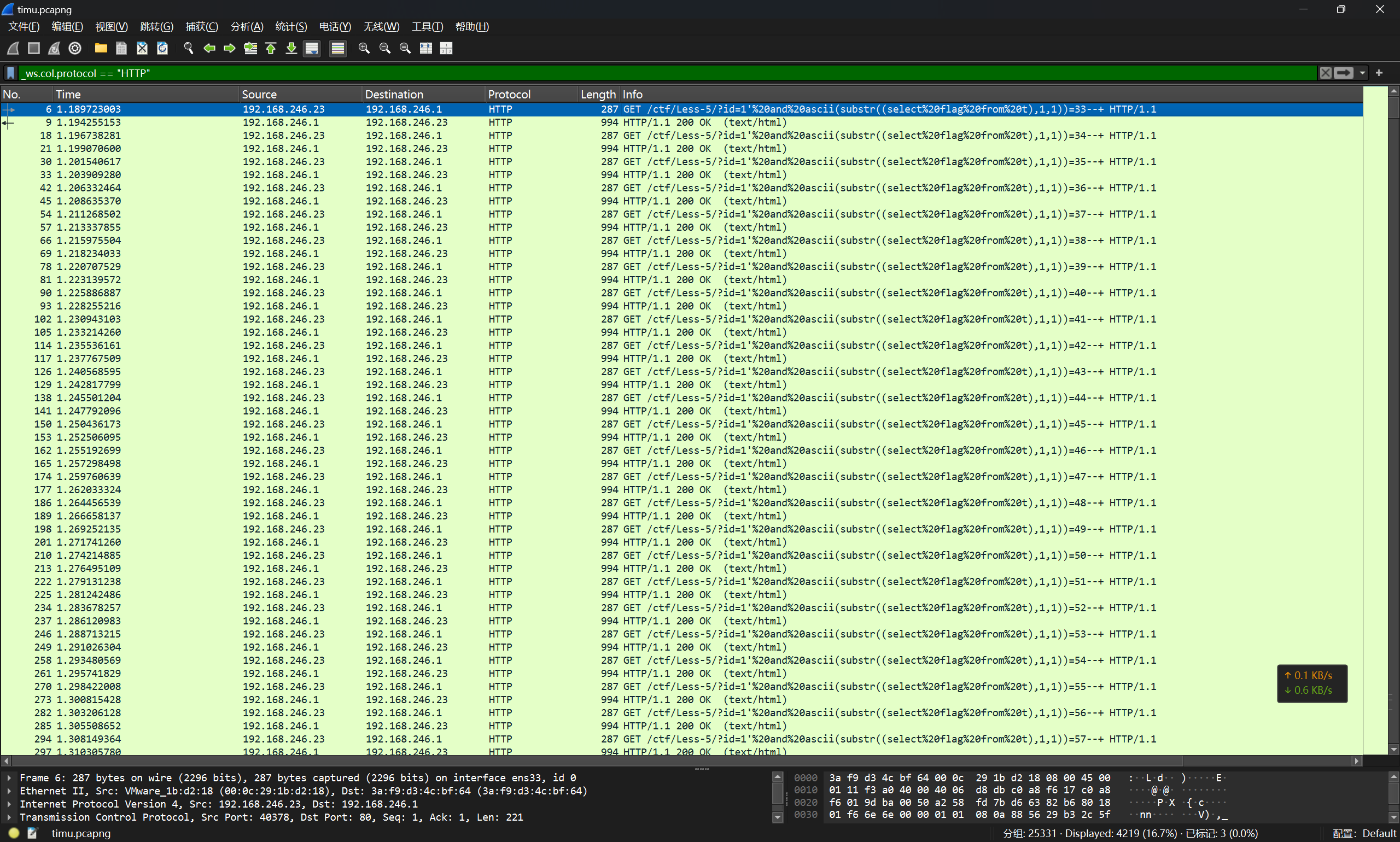Screen dimensions: 1400x842
Task: Toggle the display filter bookmark icon
Action: [x=11, y=73]
